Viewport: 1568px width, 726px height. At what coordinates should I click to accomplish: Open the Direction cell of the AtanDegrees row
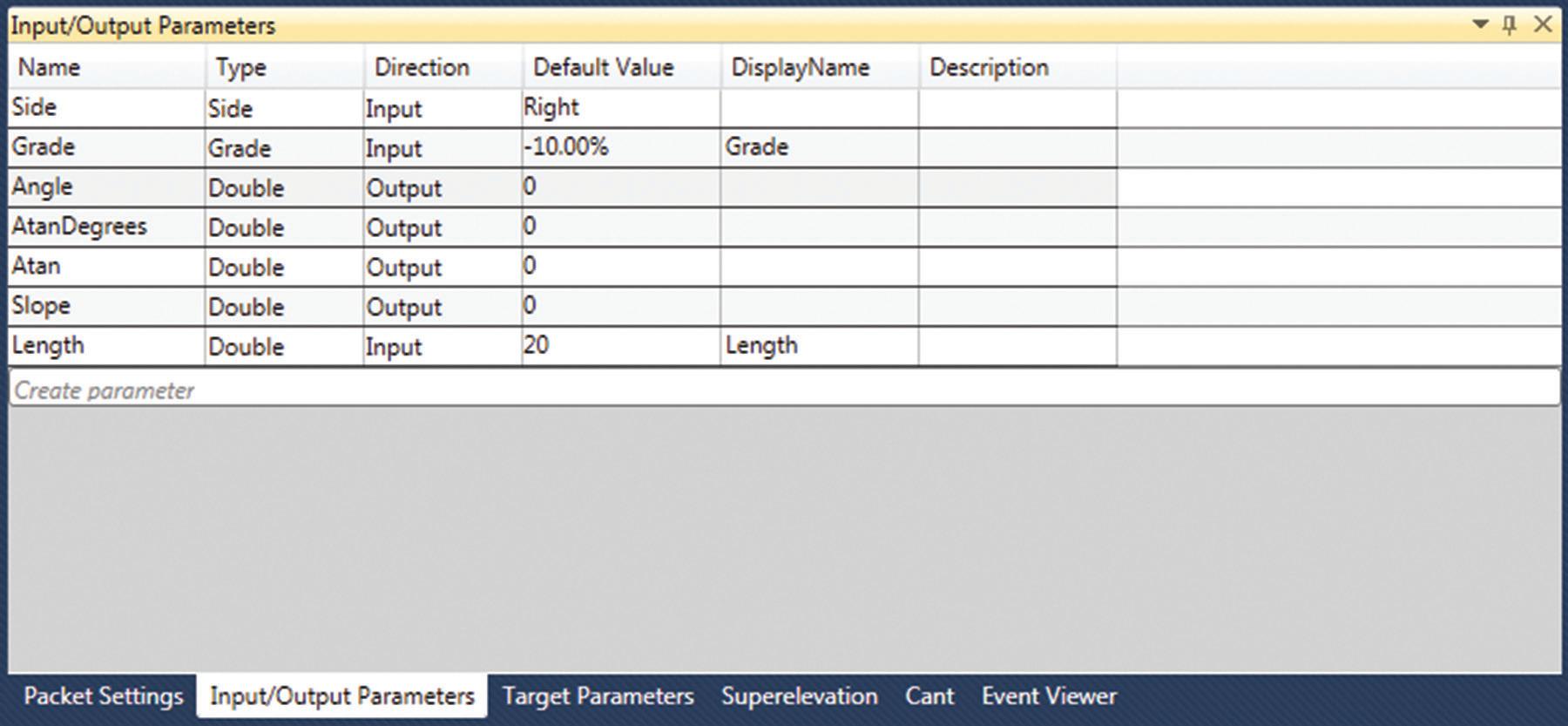tap(443, 227)
